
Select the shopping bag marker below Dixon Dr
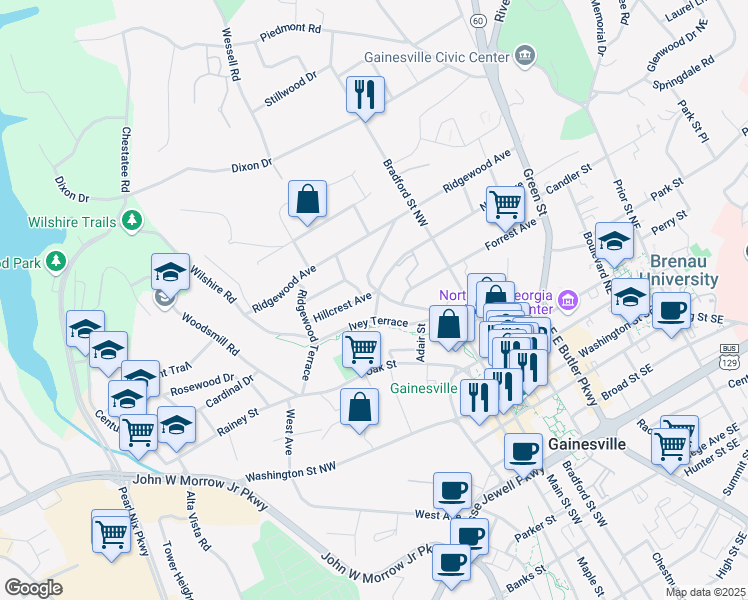coord(307,198)
